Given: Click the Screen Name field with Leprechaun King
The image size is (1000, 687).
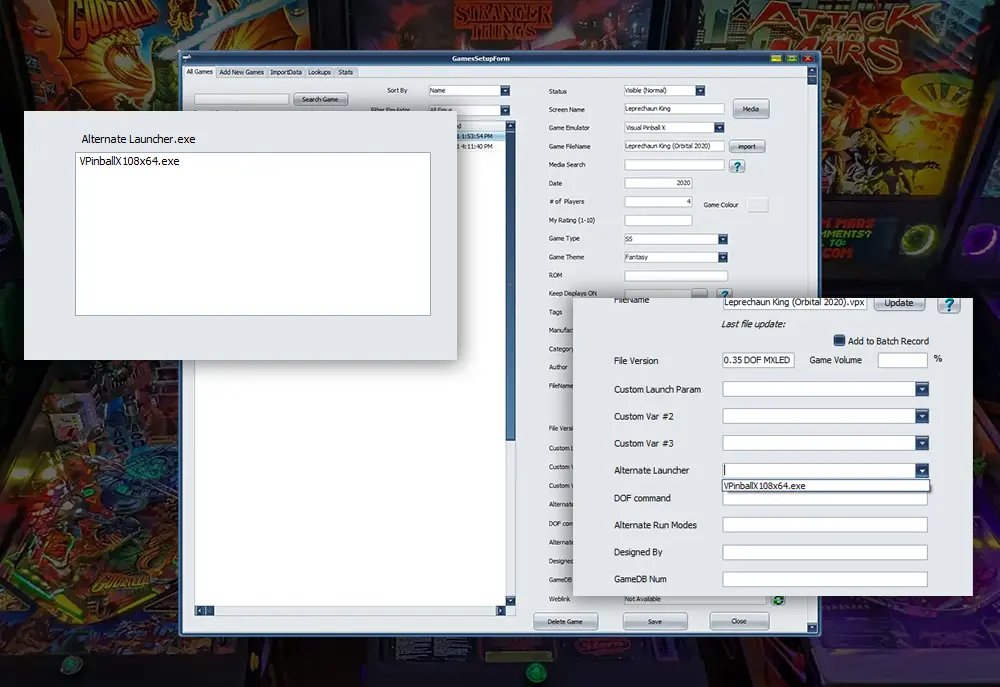Looking at the screenshot, I should coord(674,109).
